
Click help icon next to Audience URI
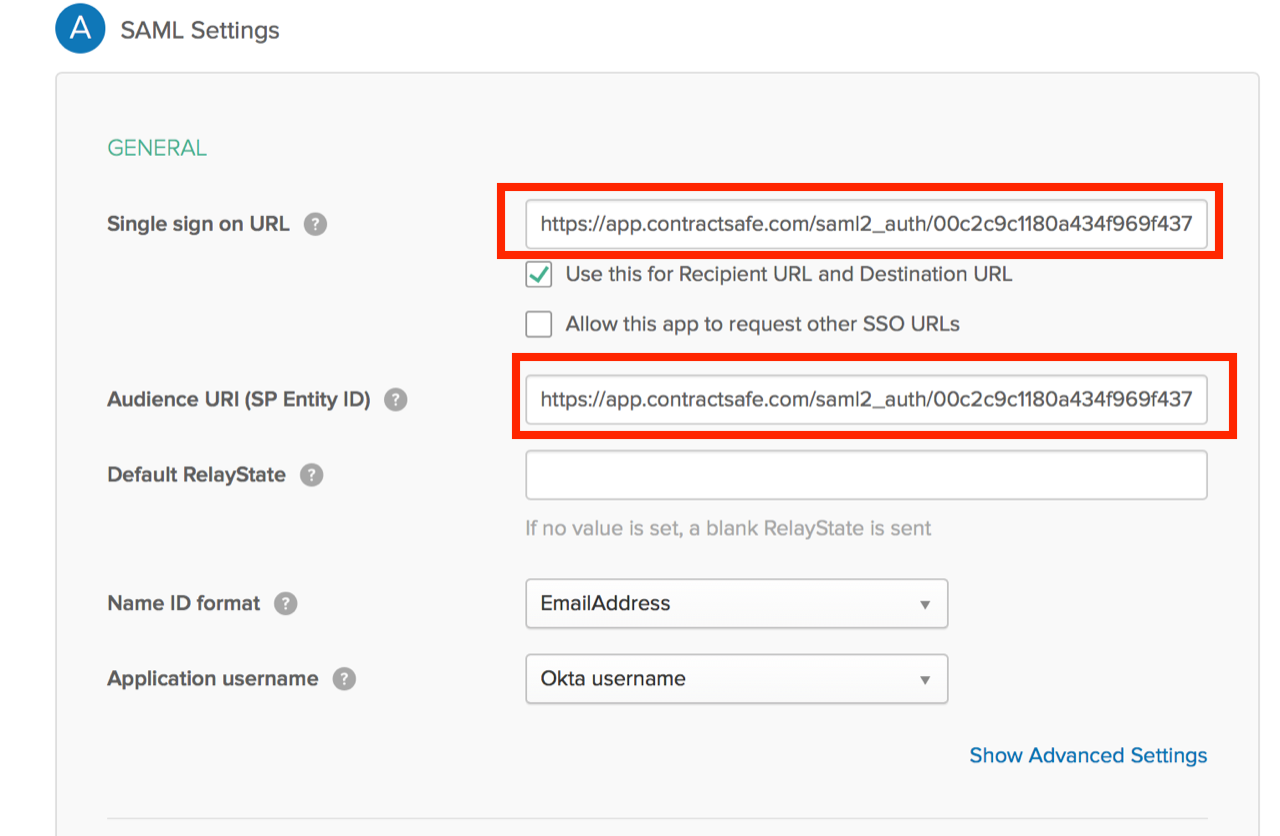coord(396,400)
